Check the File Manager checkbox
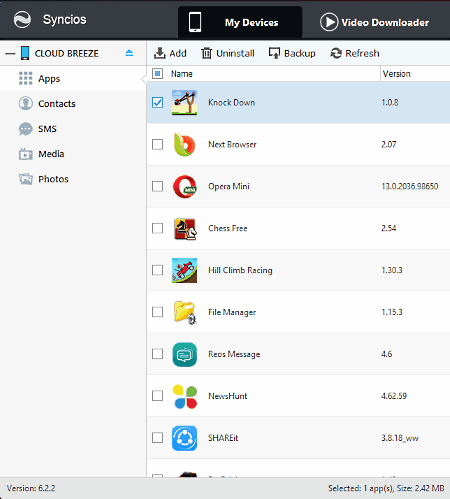 pyautogui.click(x=157, y=312)
